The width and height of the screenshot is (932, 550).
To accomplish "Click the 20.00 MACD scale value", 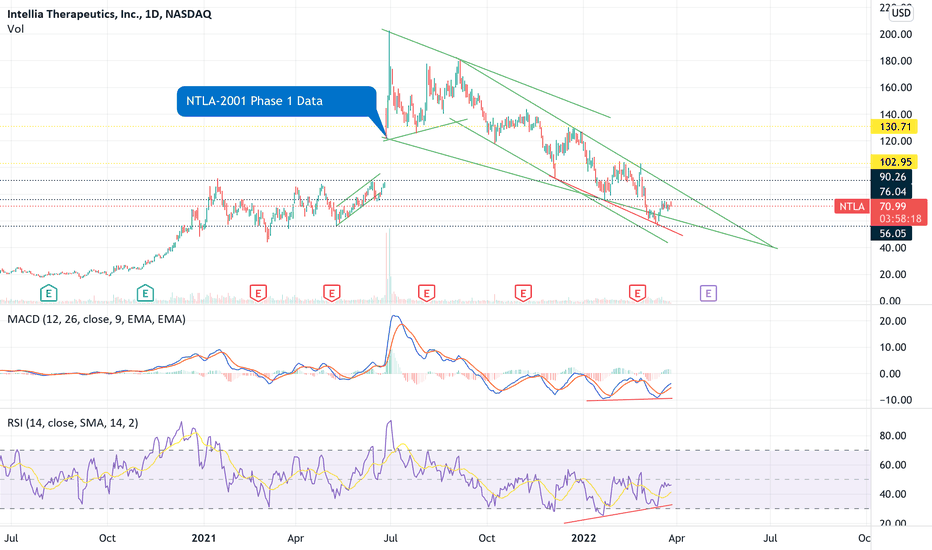I will pos(893,321).
